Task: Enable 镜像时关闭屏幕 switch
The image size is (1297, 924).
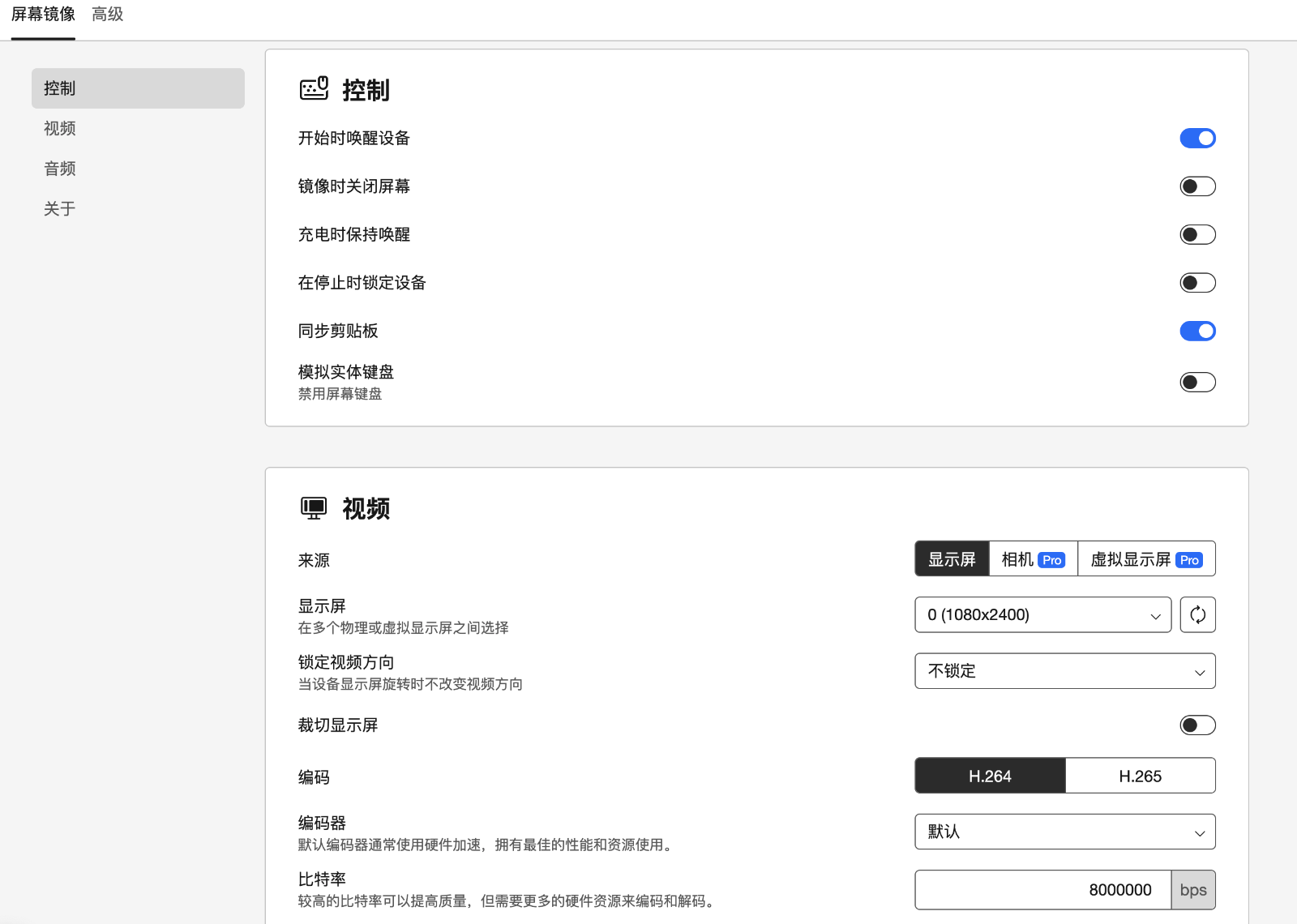Action: 1197,186
